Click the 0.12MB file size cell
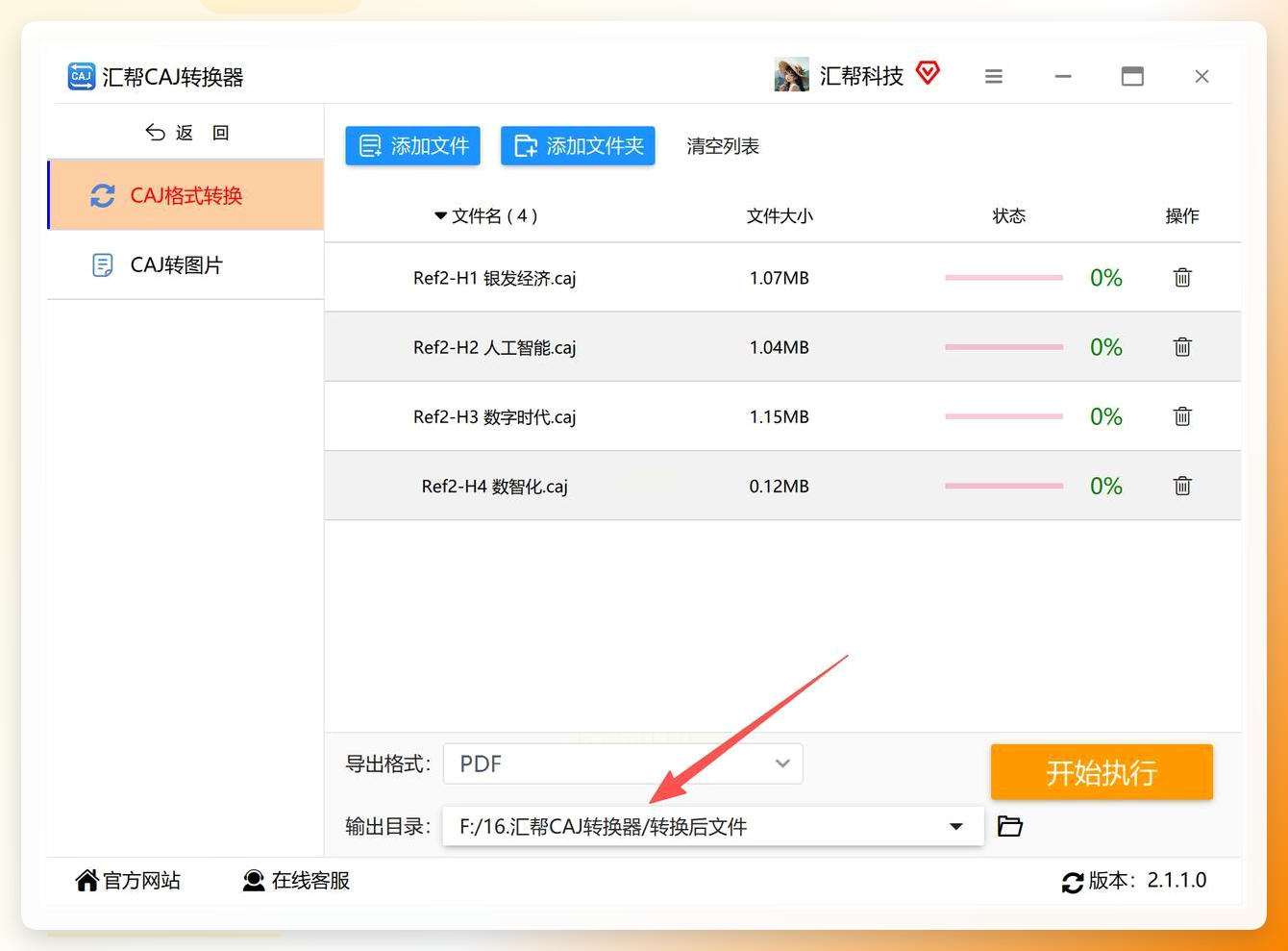Screen dimensions: 1288x951 [780, 486]
